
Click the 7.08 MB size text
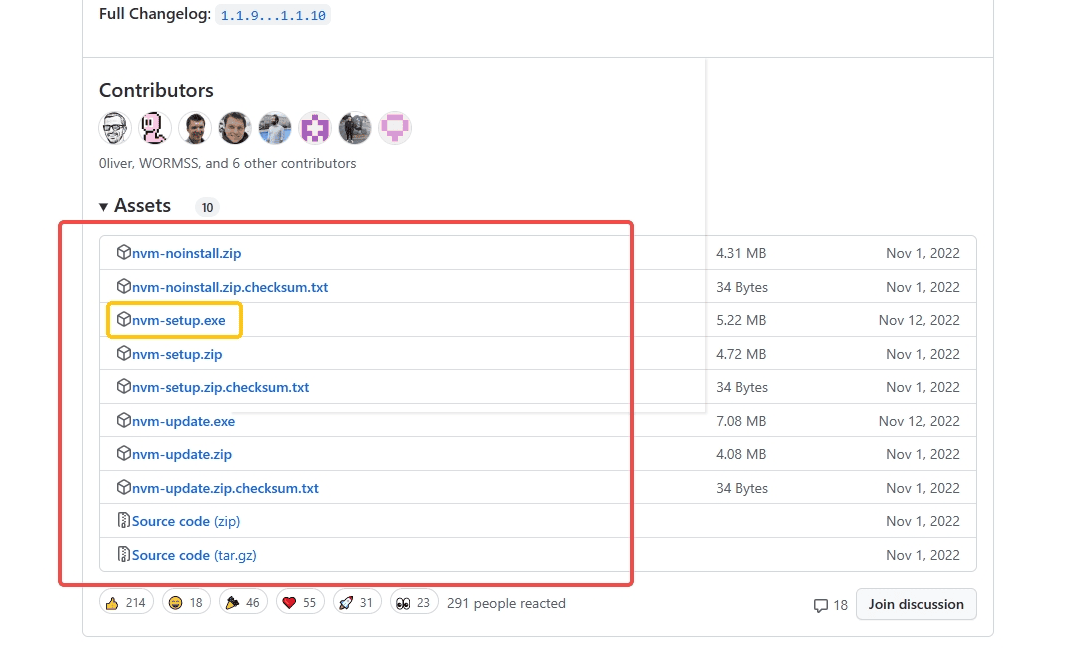pyautogui.click(x=741, y=421)
